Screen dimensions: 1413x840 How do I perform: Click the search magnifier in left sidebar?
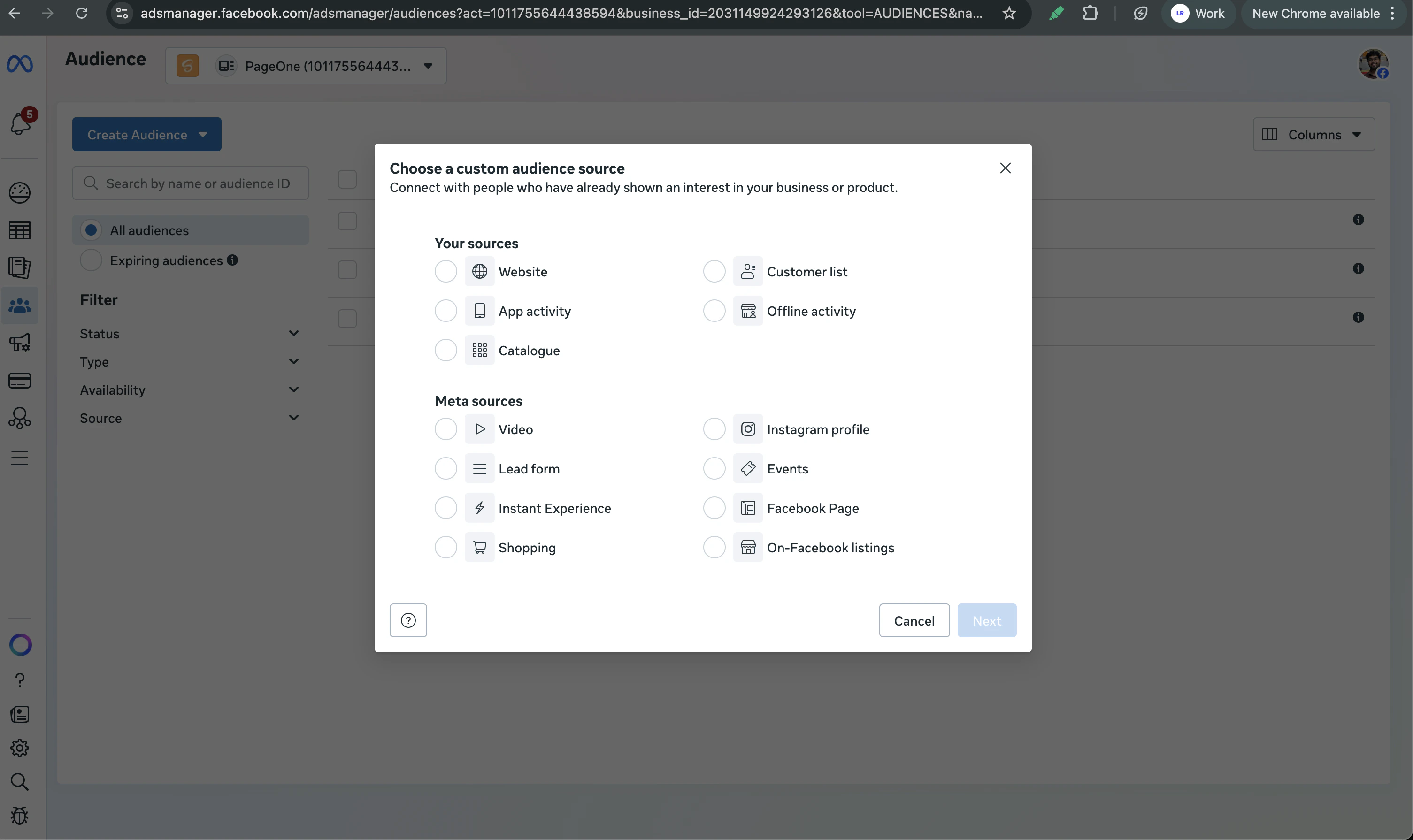(20, 782)
